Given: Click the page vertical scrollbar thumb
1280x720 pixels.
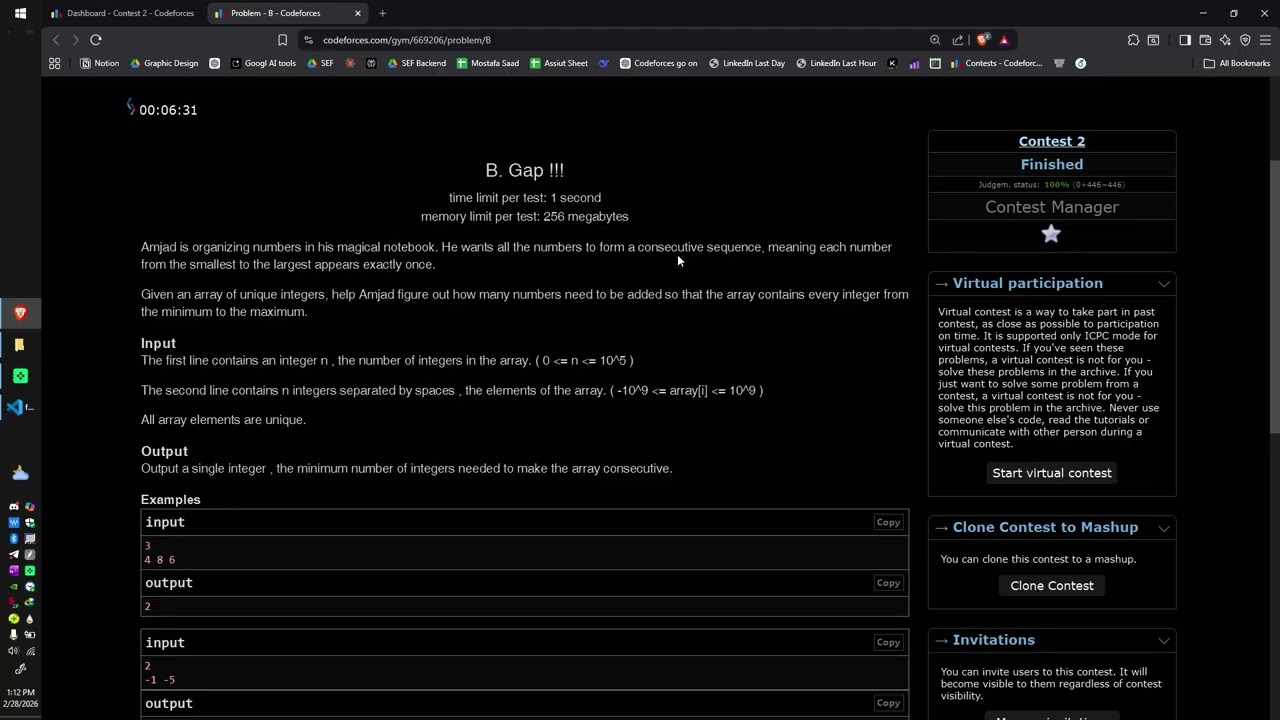Looking at the screenshot, I should click(x=1274, y=295).
